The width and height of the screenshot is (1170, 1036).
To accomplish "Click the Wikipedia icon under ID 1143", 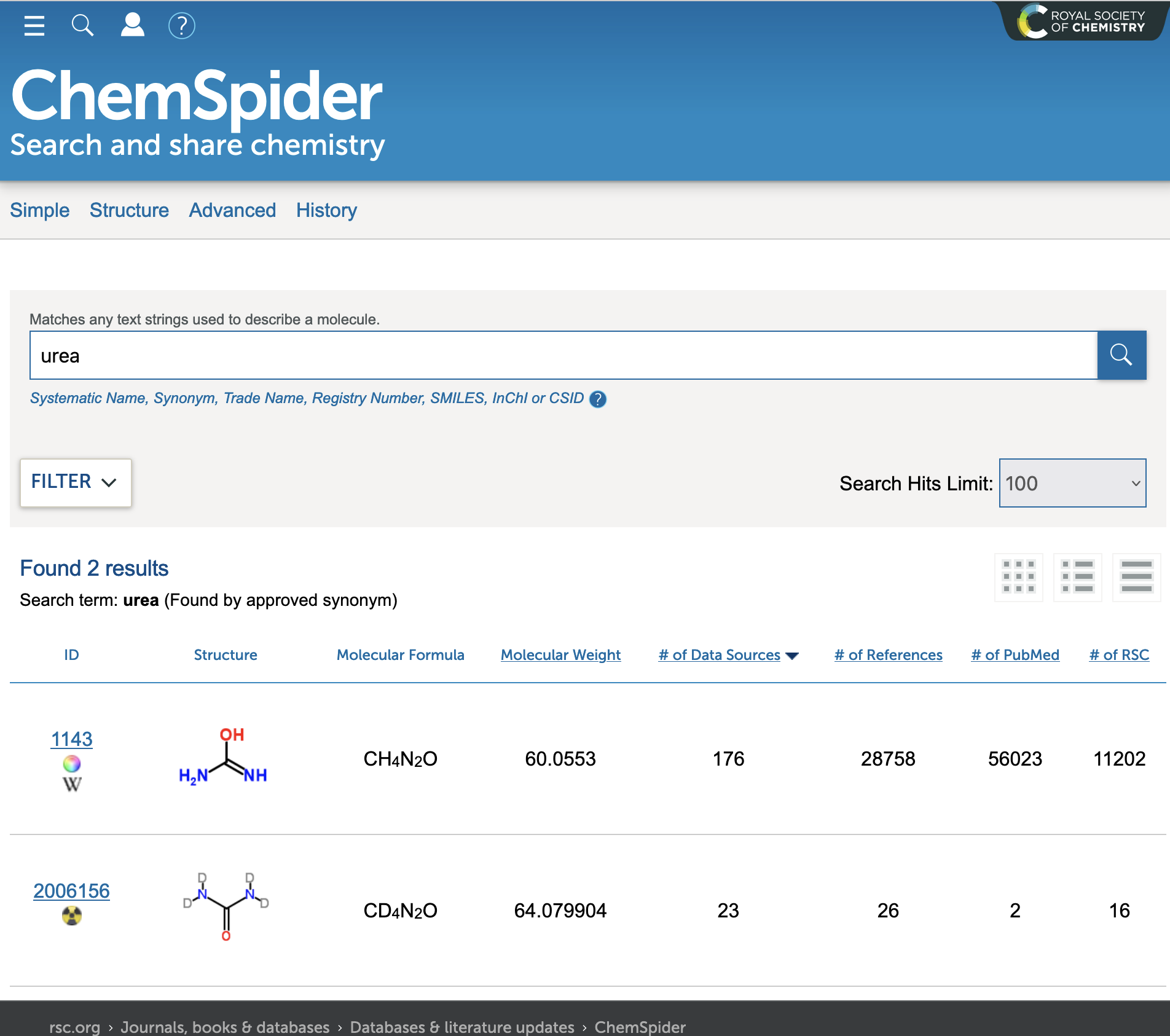I will tap(72, 784).
